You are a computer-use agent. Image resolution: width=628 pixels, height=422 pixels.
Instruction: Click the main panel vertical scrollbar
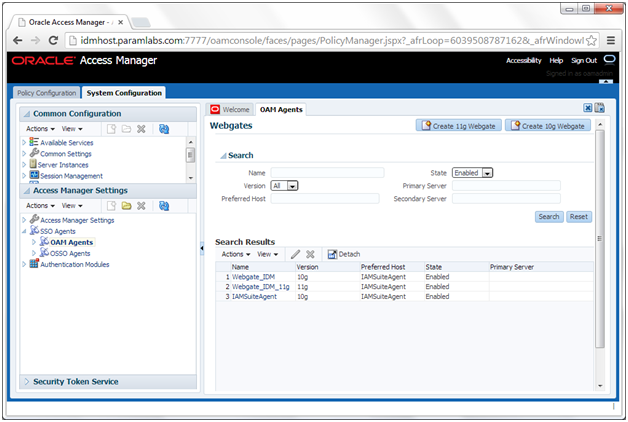tap(600, 238)
